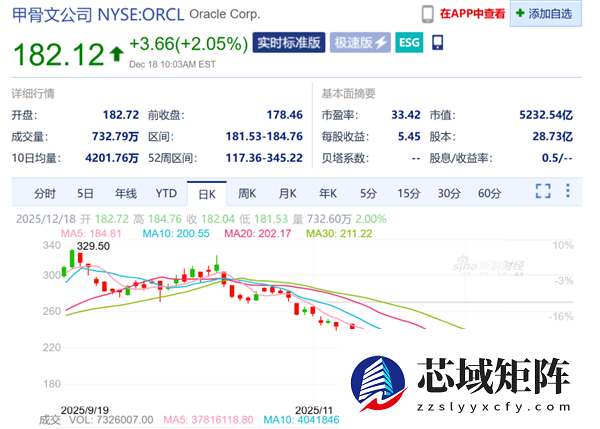
Task: Switch to 月K monthly candlestick view
Action: tap(288, 192)
